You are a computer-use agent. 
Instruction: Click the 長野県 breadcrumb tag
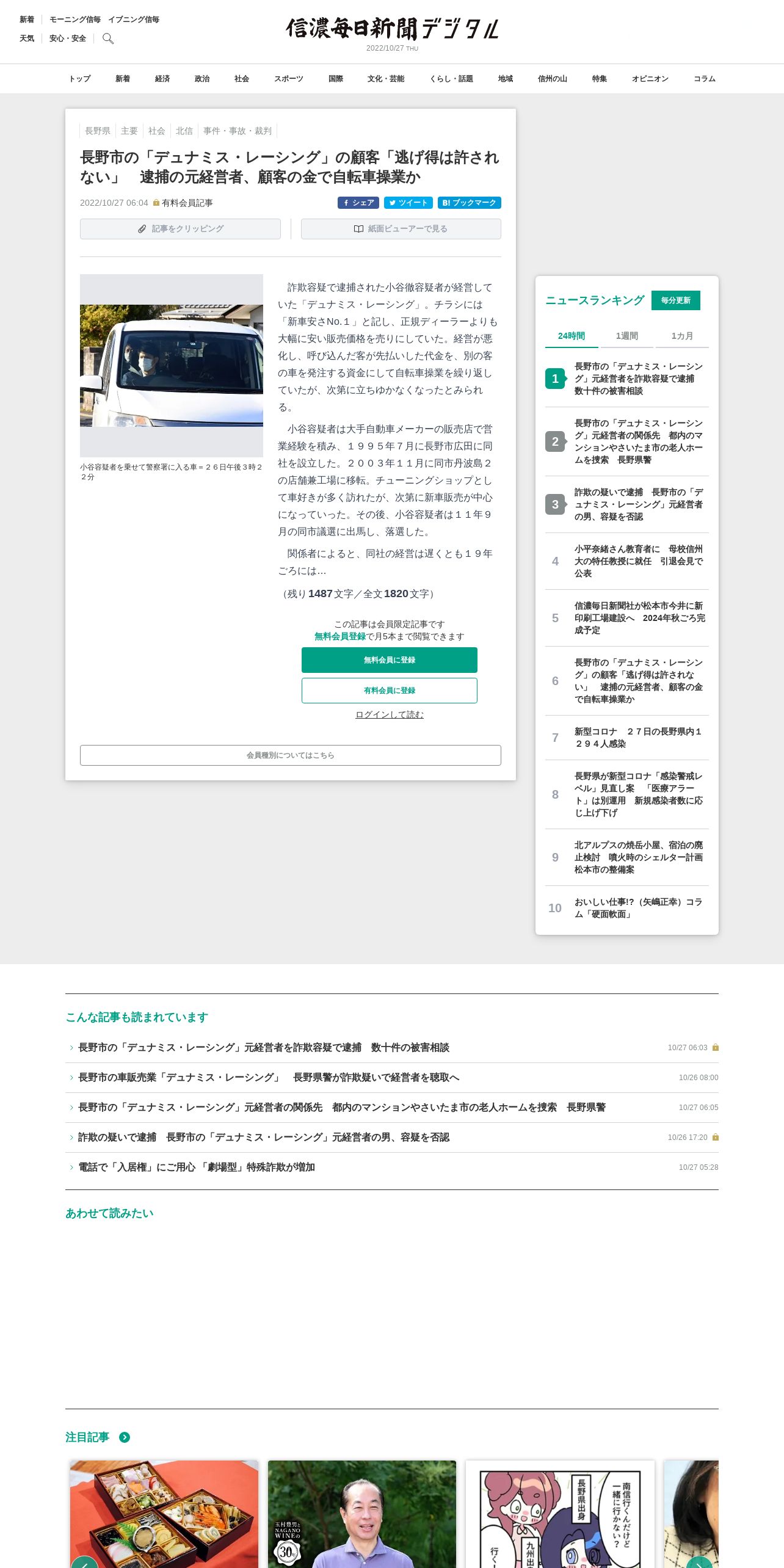98,131
